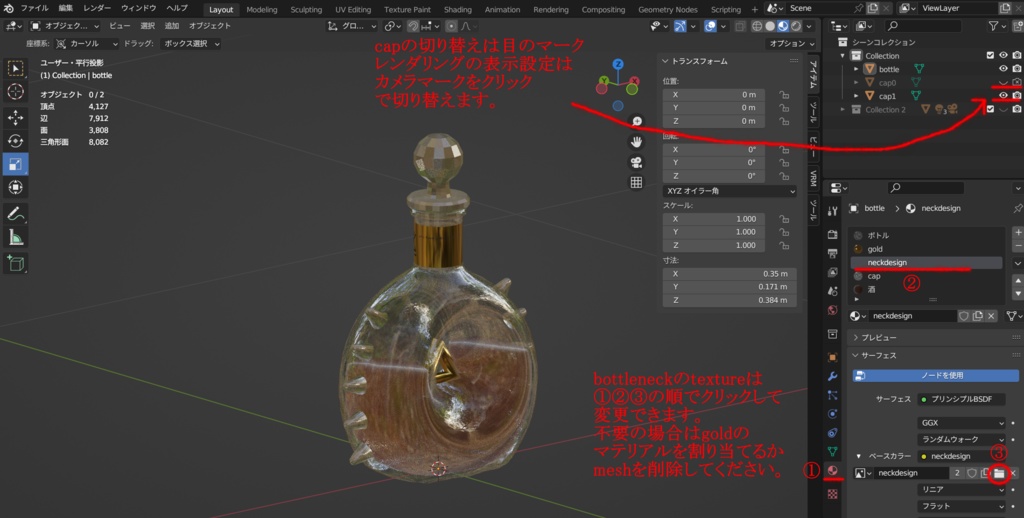Switch to Shading workspace tab

[x=458, y=10]
